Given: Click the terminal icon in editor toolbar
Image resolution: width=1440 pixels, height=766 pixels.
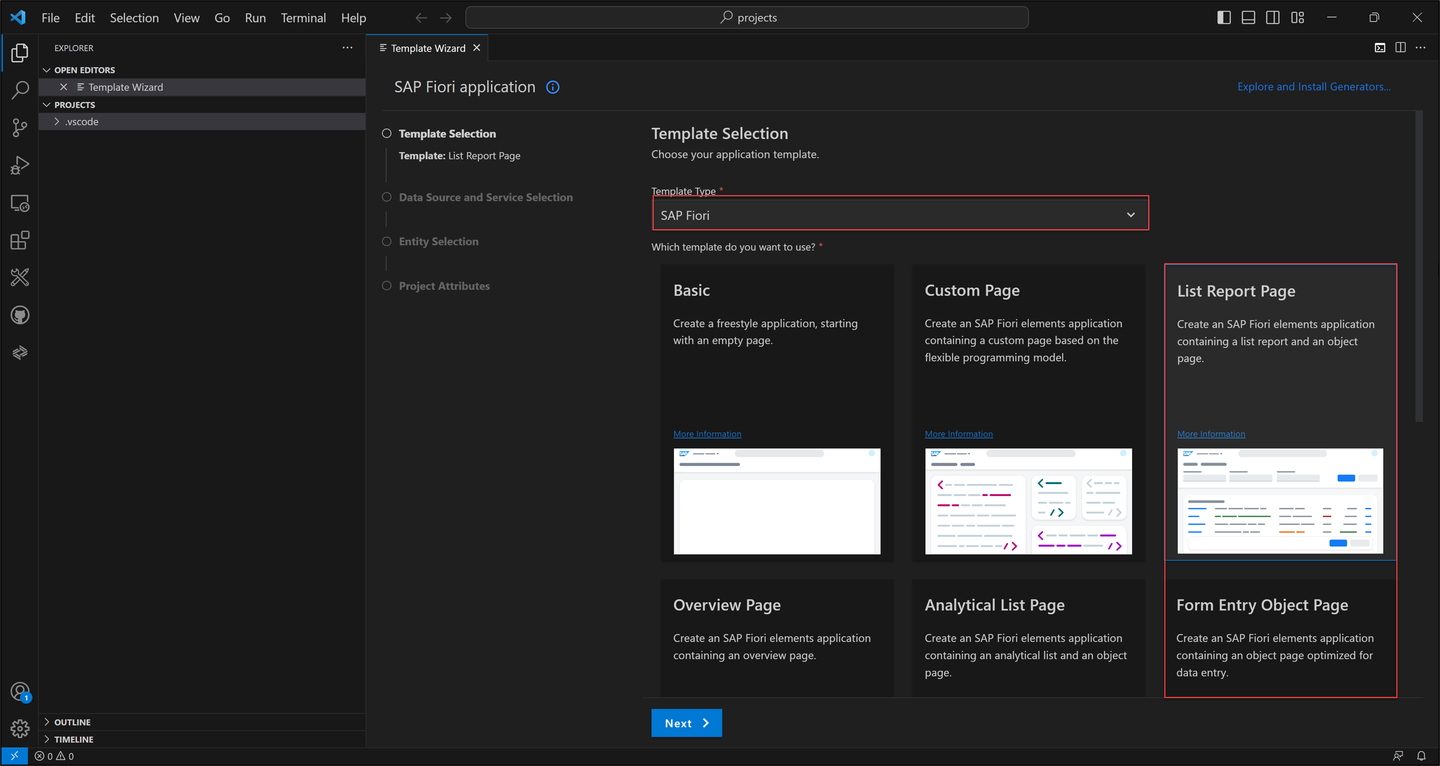Looking at the screenshot, I should tap(1380, 48).
